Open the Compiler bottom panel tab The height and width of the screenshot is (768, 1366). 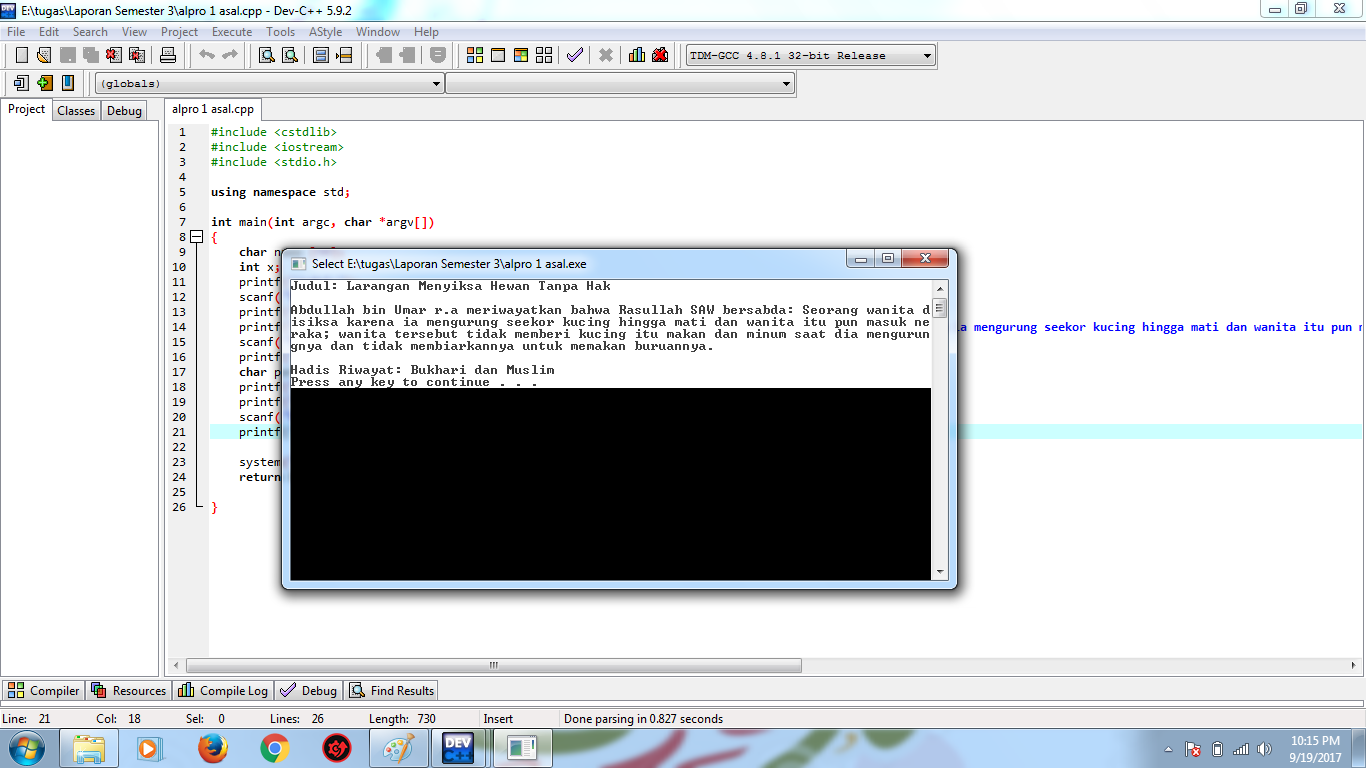click(x=44, y=690)
